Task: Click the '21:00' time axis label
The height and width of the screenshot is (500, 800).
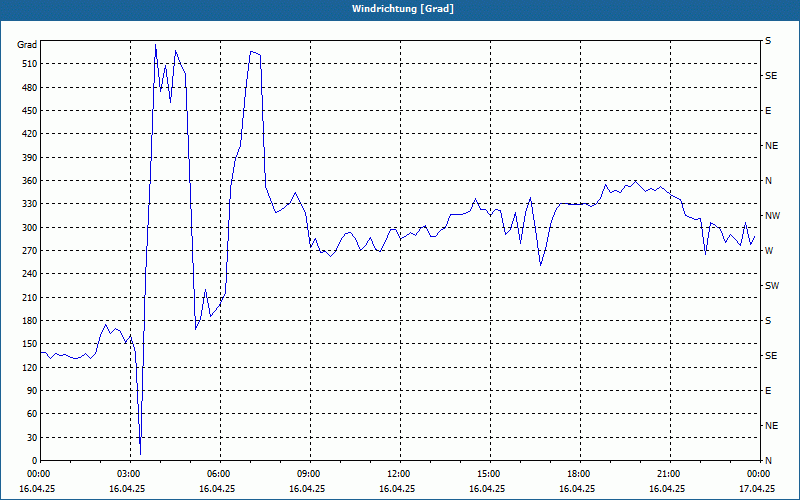Action: [670, 474]
